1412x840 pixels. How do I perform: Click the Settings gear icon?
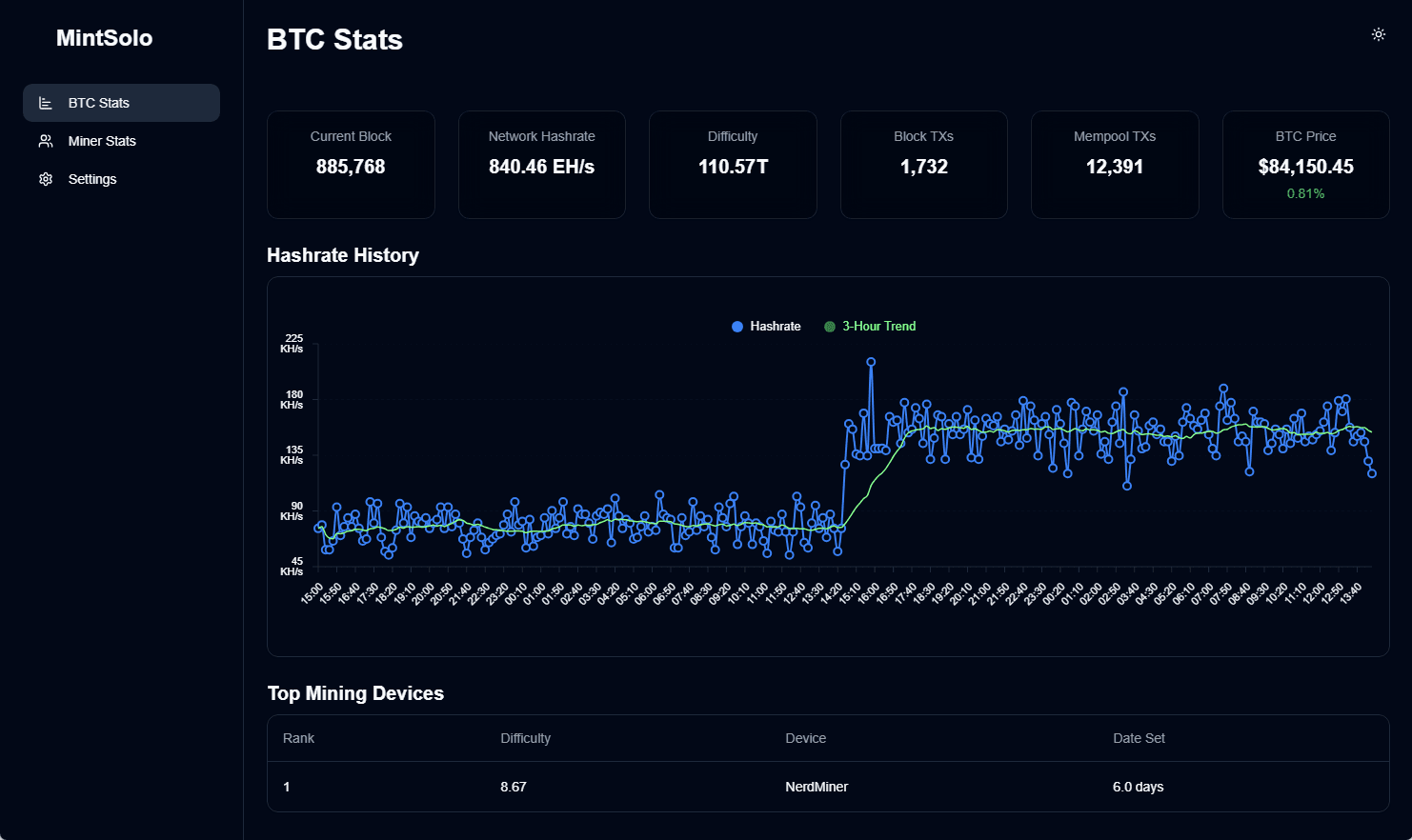click(45, 179)
